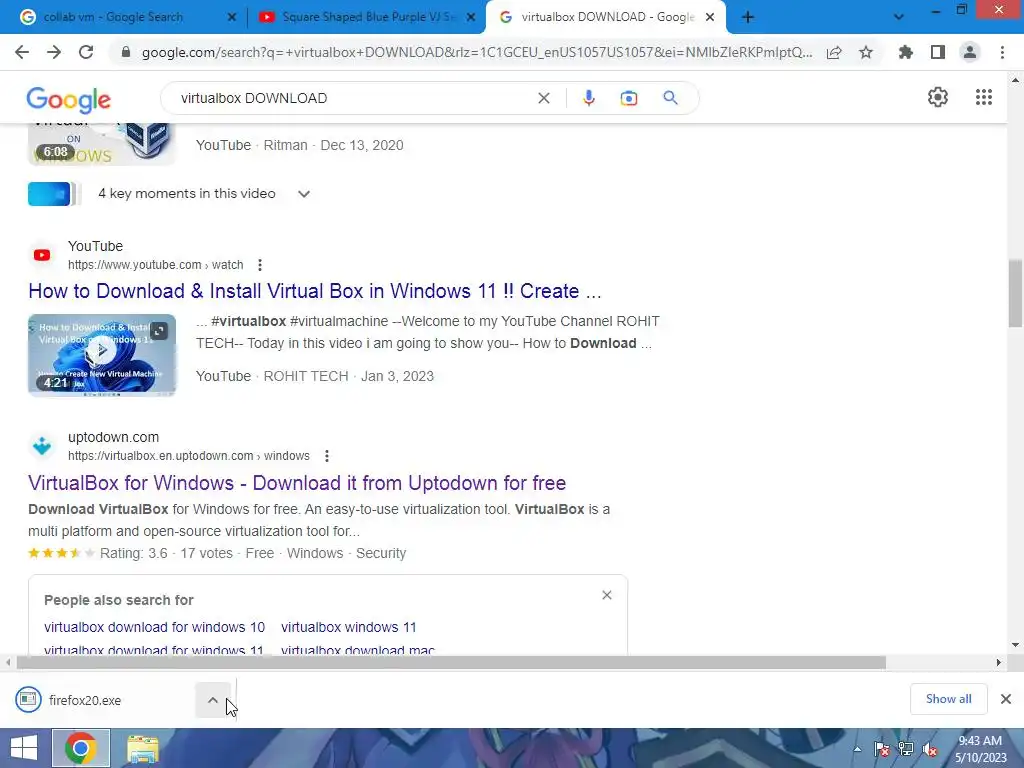
Task: Start voice search with microphone
Action: click(x=588, y=98)
